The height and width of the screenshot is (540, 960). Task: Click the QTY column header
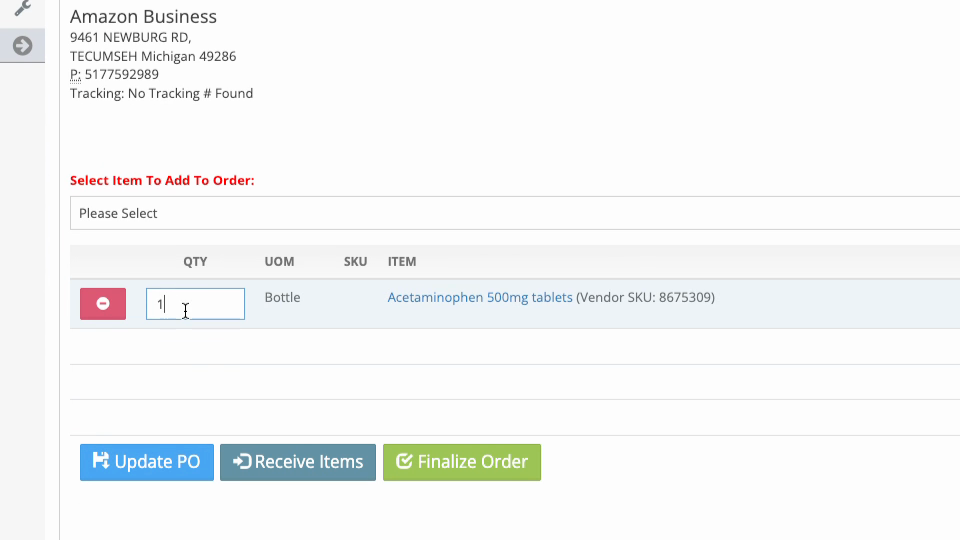(195, 261)
